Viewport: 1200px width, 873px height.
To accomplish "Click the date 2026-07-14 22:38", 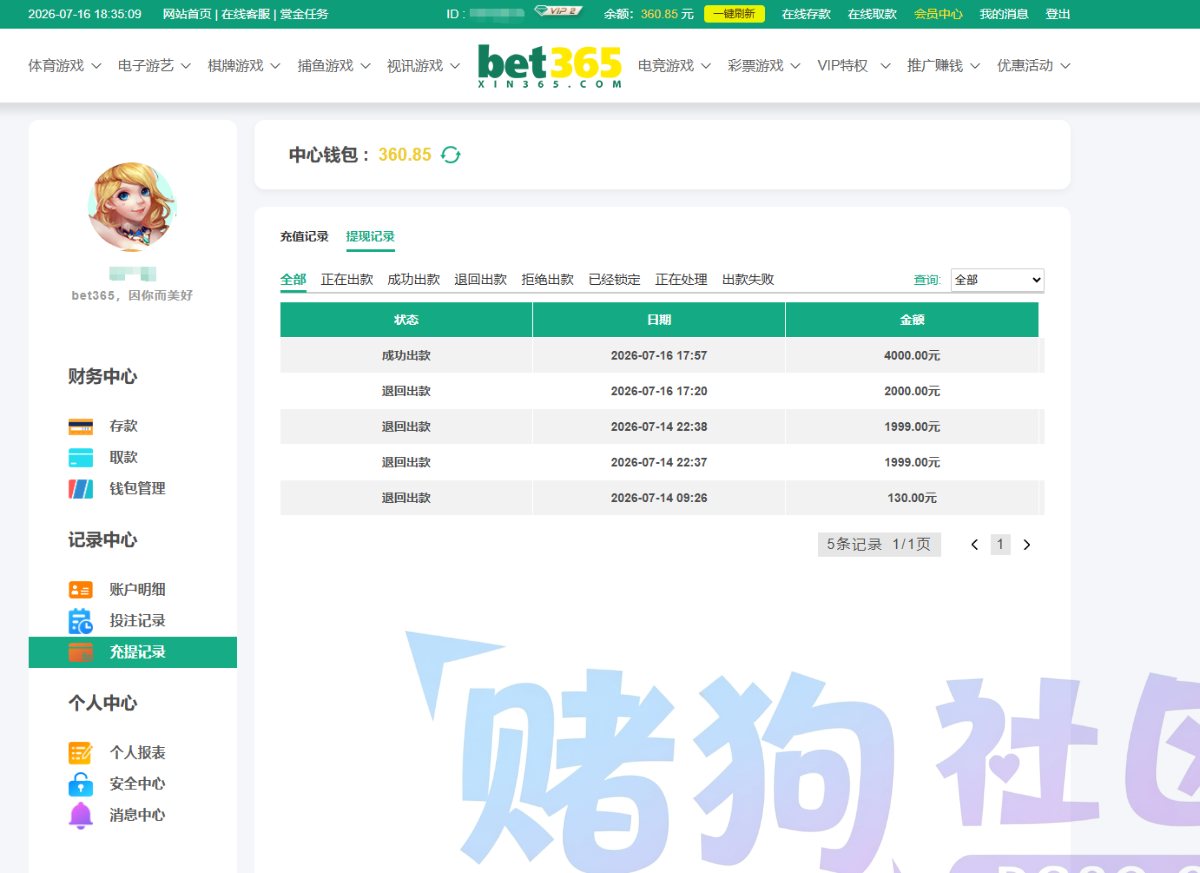I will [659, 427].
